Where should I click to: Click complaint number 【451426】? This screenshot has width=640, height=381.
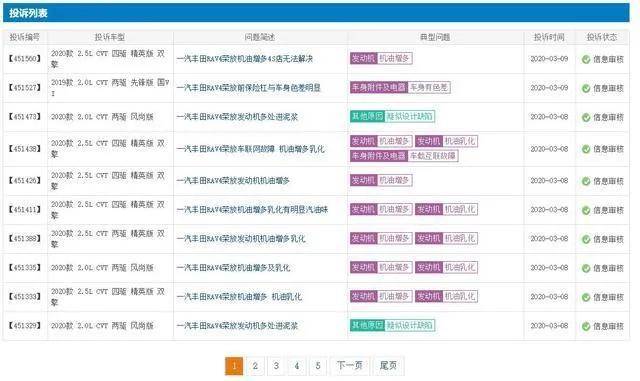[24, 180]
